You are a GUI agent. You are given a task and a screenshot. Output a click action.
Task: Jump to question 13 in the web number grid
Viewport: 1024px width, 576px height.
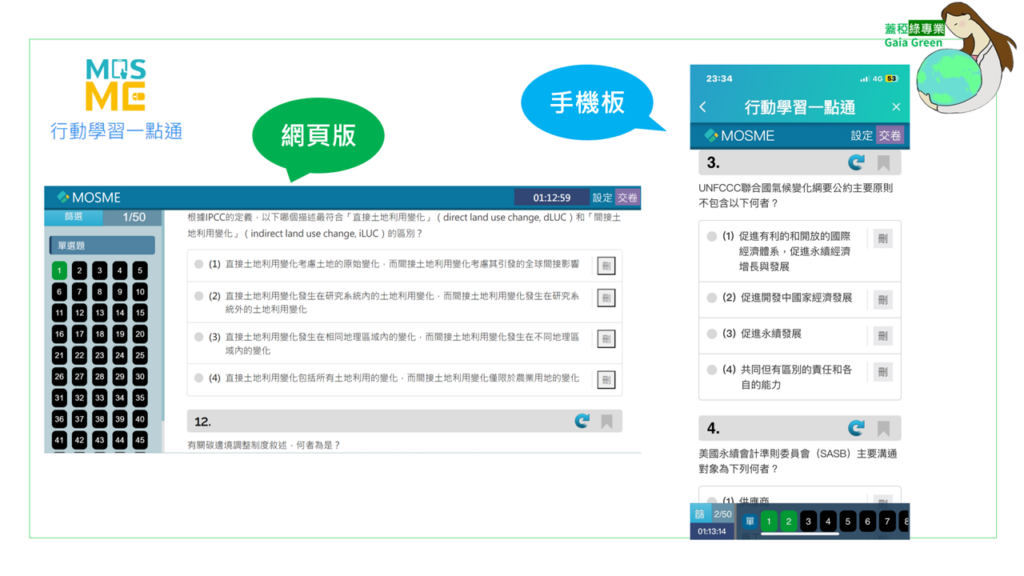[x=99, y=313]
